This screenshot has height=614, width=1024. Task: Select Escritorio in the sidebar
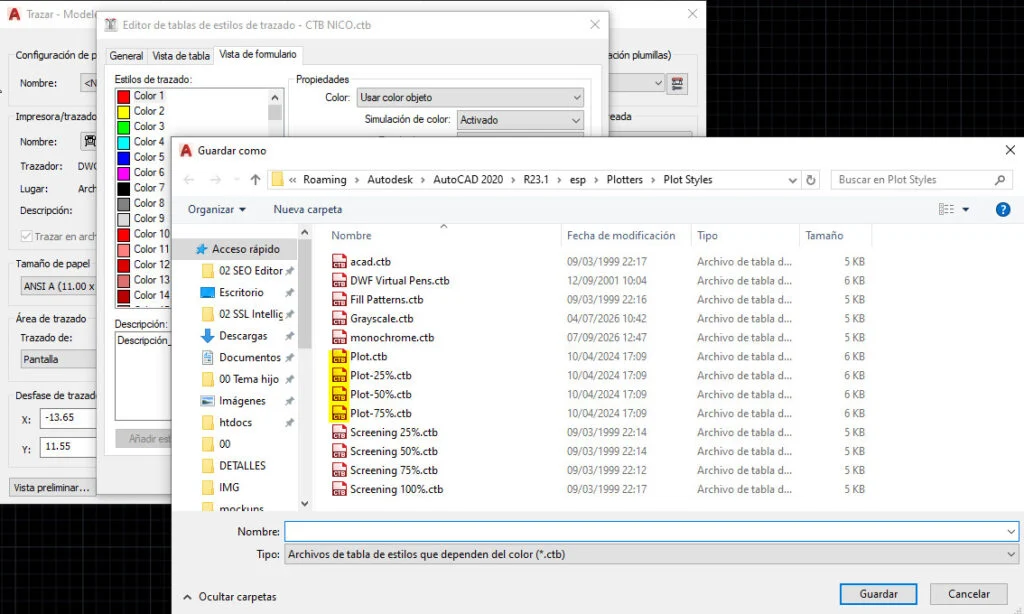pyautogui.click(x=241, y=292)
